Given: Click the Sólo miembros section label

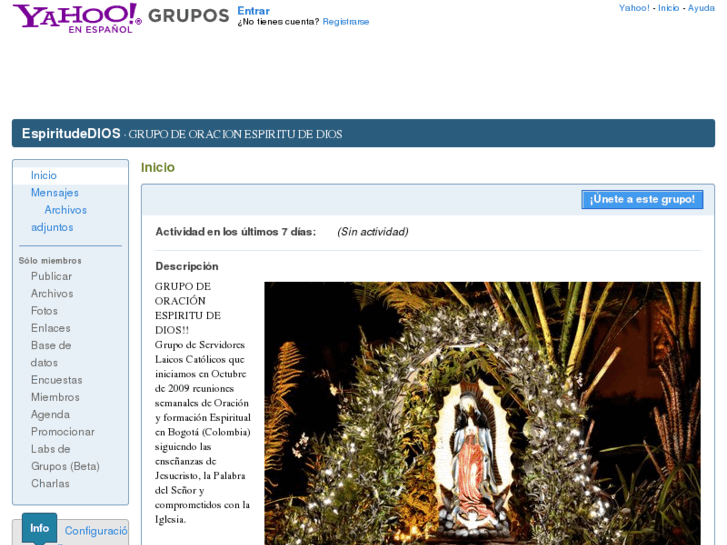Looking at the screenshot, I should click(x=50, y=261).
